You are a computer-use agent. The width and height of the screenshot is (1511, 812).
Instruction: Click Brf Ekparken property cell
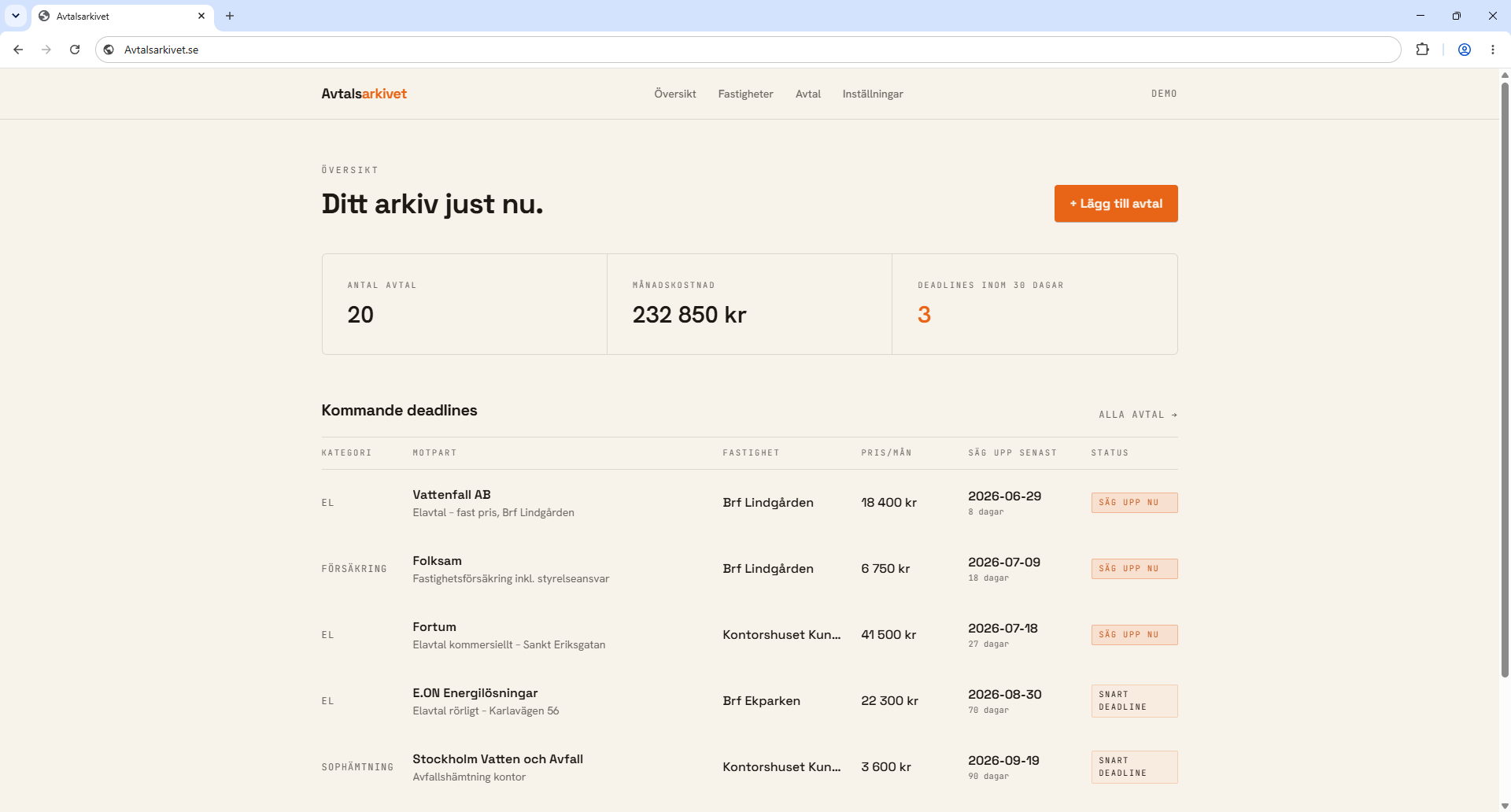pyautogui.click(x=761, y=701)
